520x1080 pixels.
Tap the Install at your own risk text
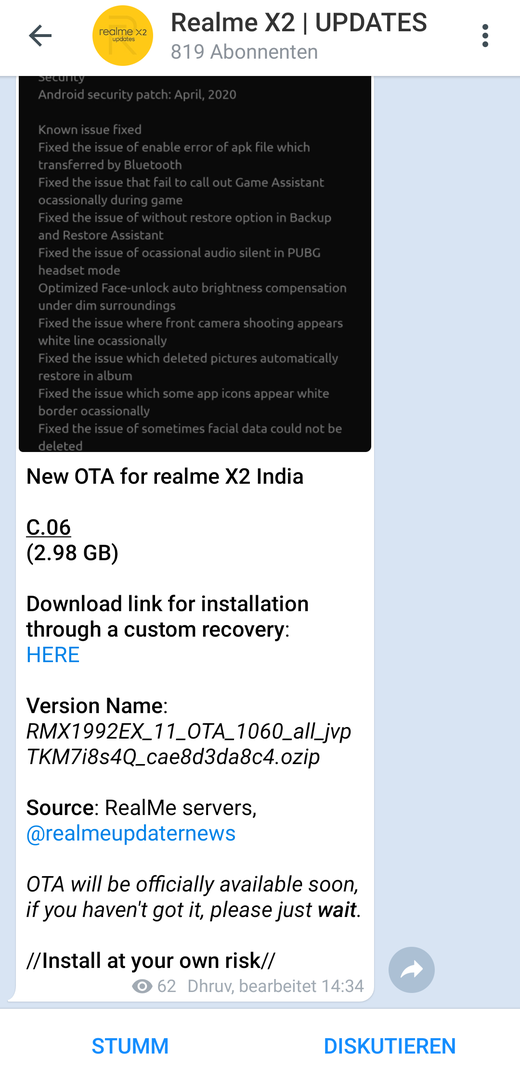[152, 960]
